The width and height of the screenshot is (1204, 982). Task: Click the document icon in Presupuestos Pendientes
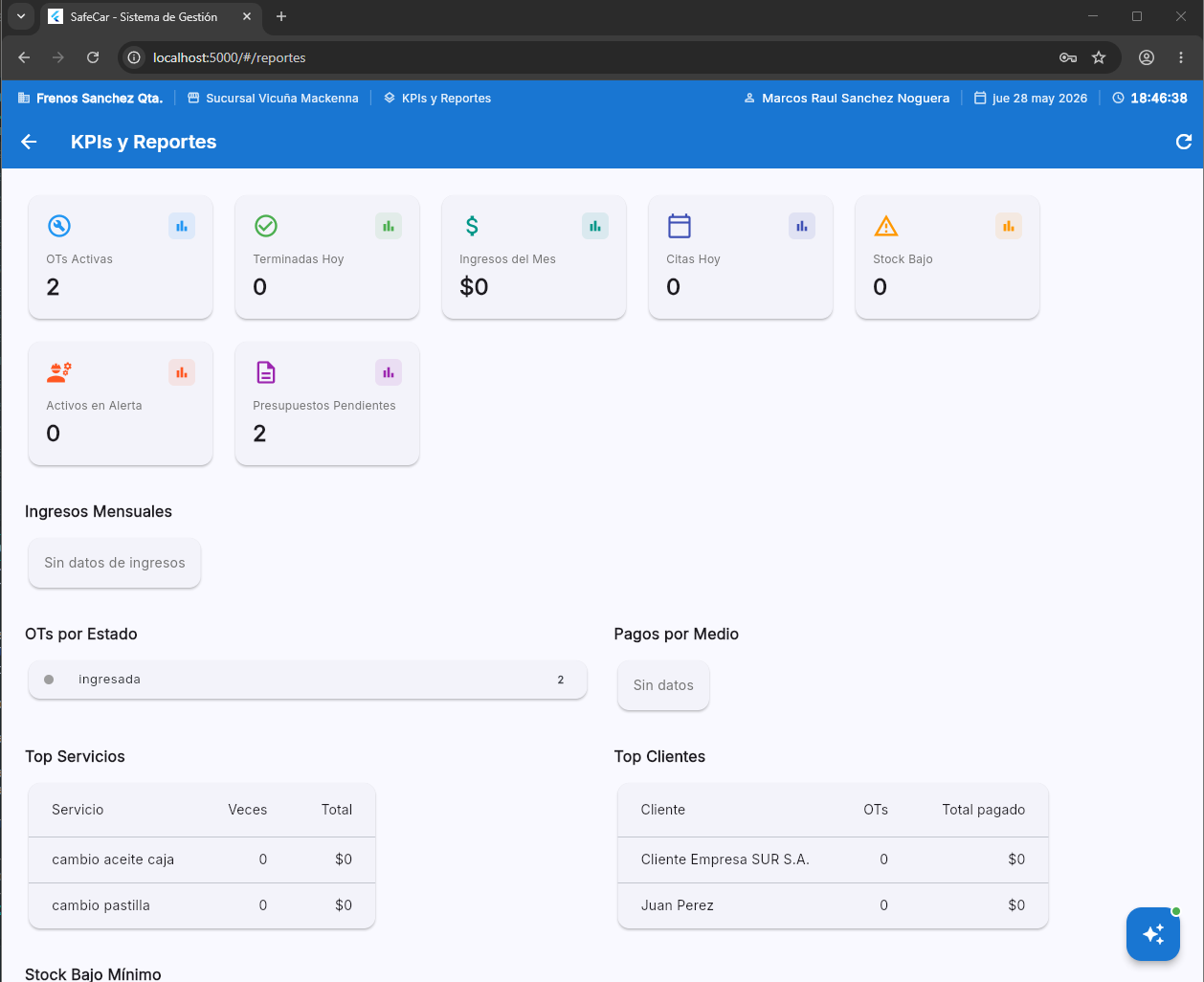[266, 372]
